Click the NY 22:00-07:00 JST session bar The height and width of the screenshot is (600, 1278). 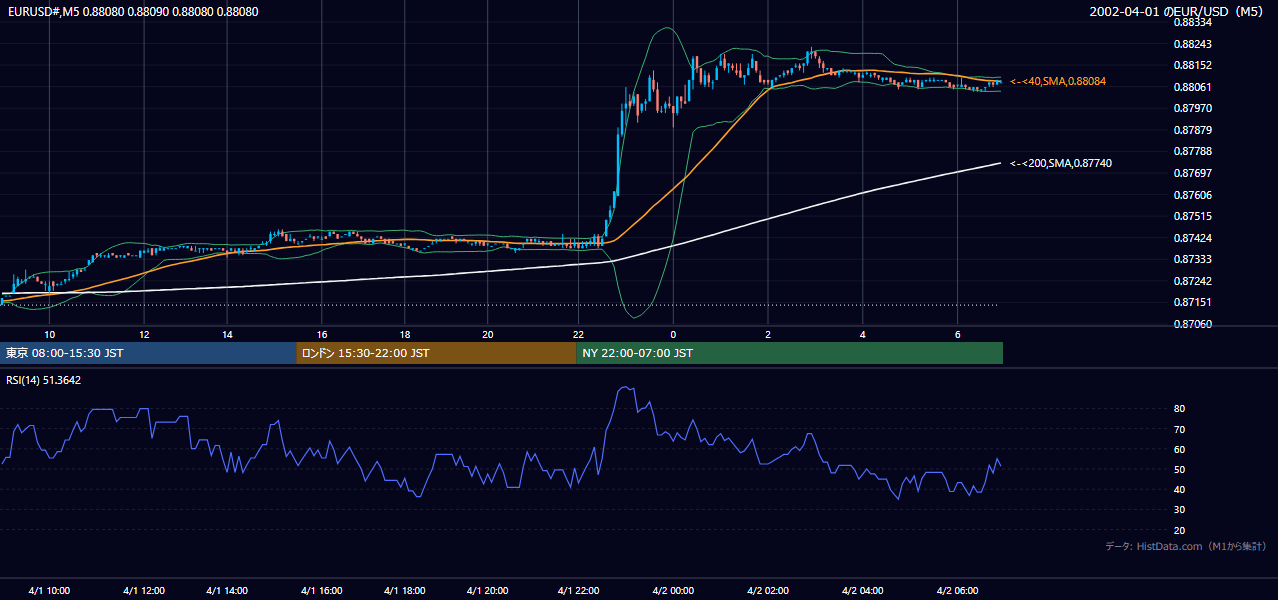[x=789, y=353]
